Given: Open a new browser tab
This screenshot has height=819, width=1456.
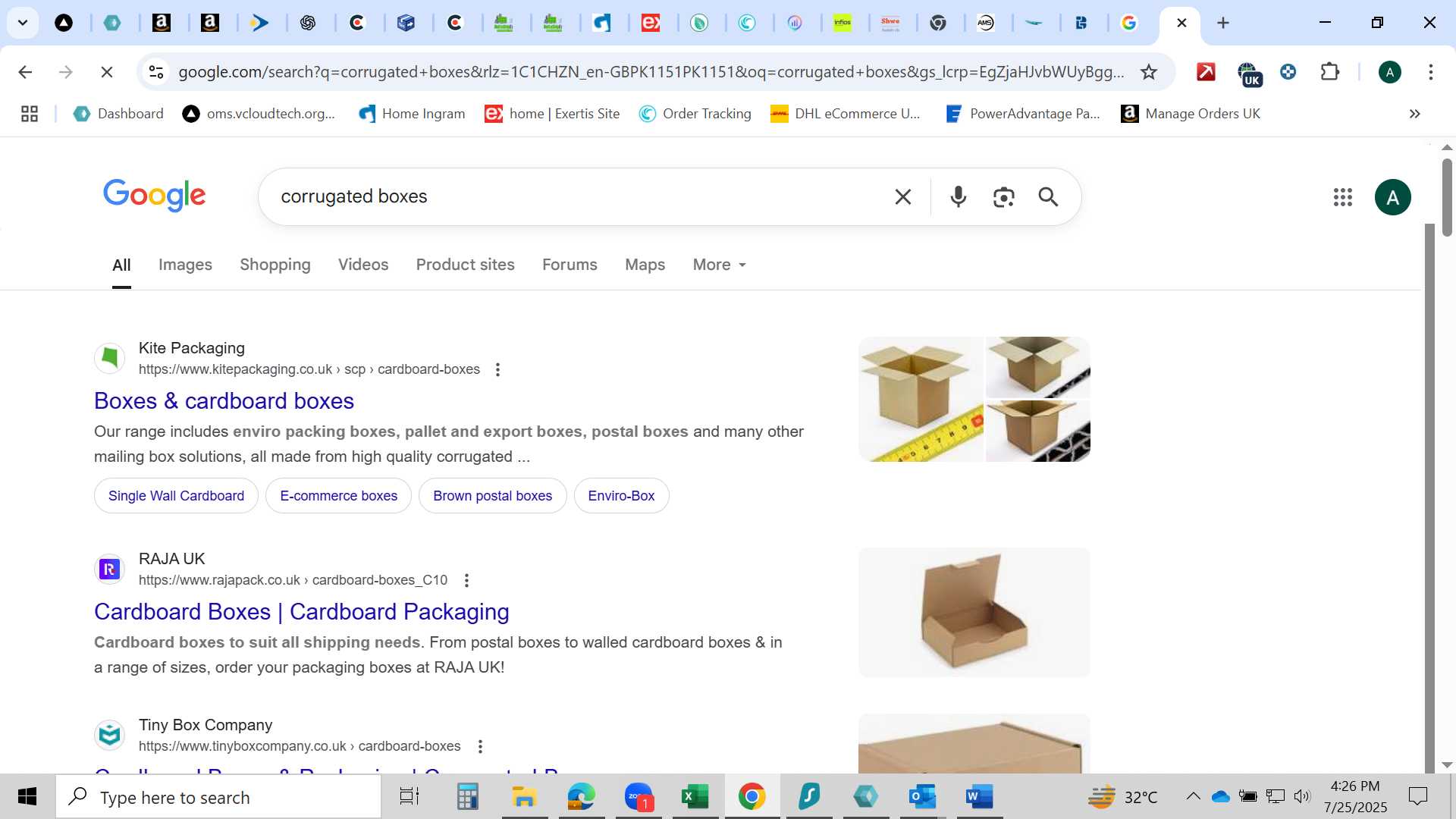Looking at the screenshot, I should [1222, 23].
